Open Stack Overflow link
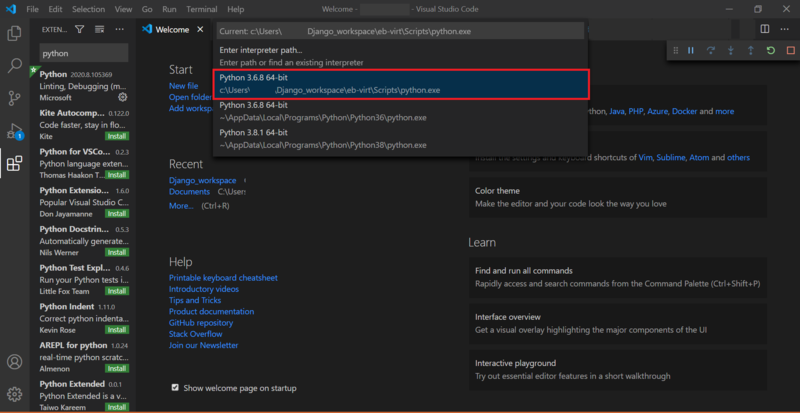Image resolution: width=800 pixels, height=413 pixels. (x=196, y=334)
